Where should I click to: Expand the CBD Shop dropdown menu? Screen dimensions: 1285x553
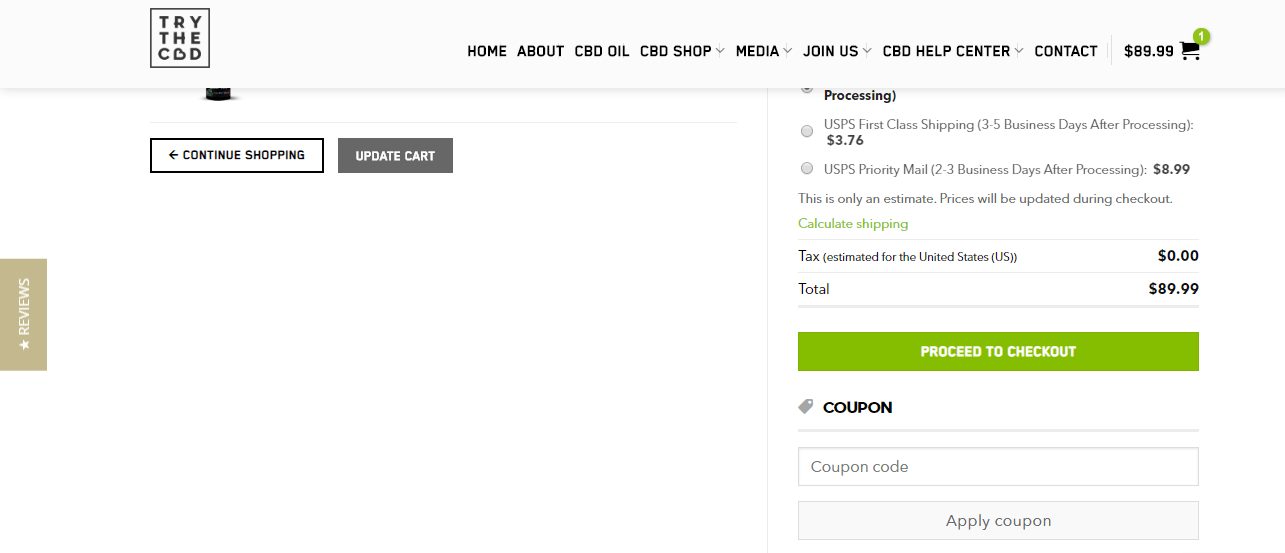click(682, 51)
